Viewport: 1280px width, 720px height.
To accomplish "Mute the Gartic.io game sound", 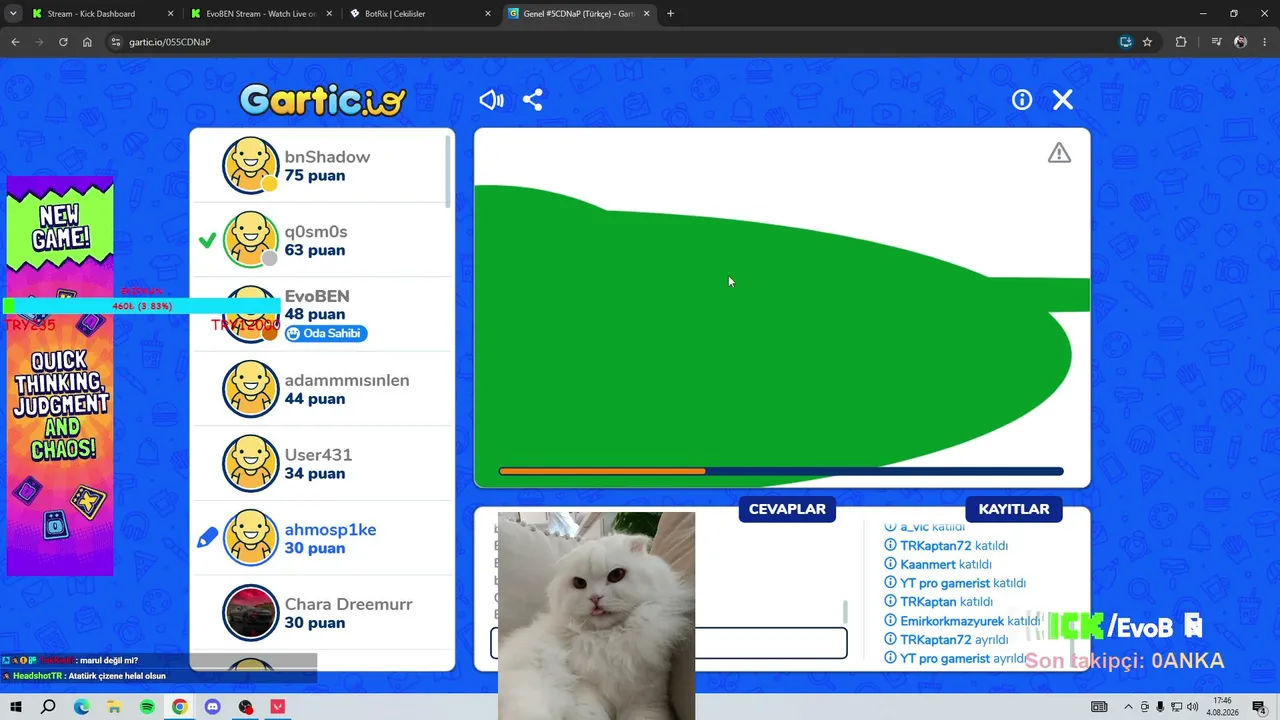I will 491,100.
